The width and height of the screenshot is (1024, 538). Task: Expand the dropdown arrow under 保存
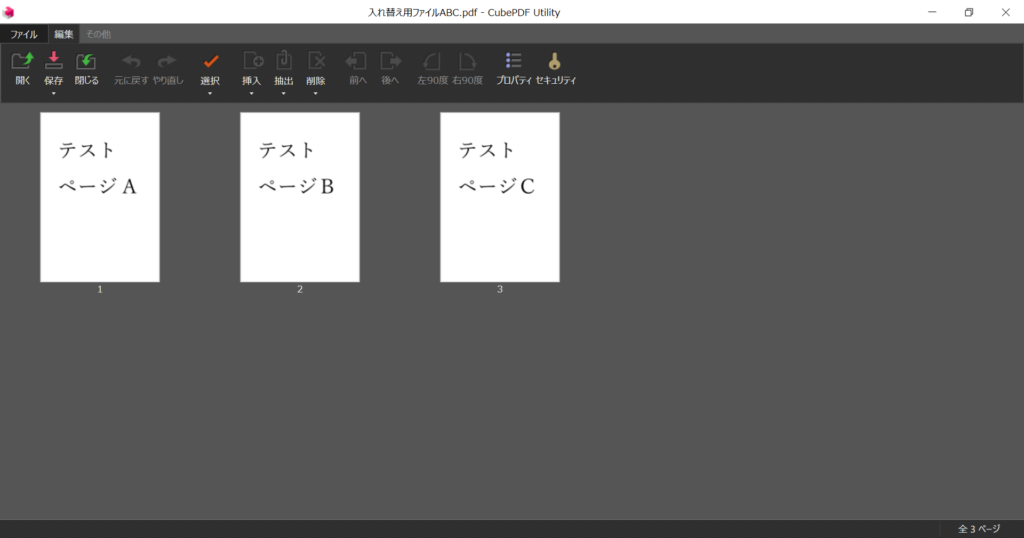point(54,93)
